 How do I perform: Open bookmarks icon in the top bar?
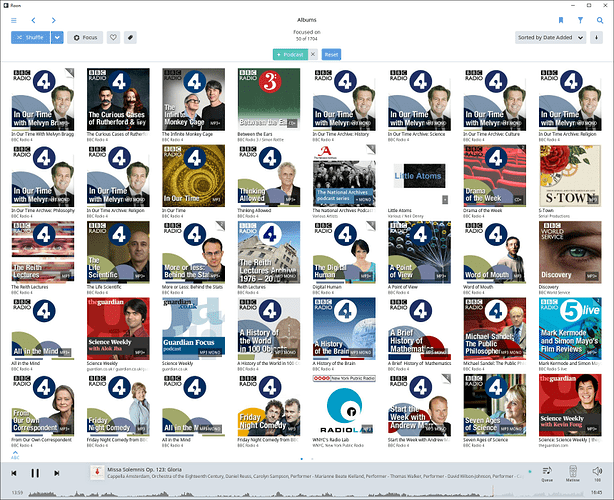(x=561, y=20)
